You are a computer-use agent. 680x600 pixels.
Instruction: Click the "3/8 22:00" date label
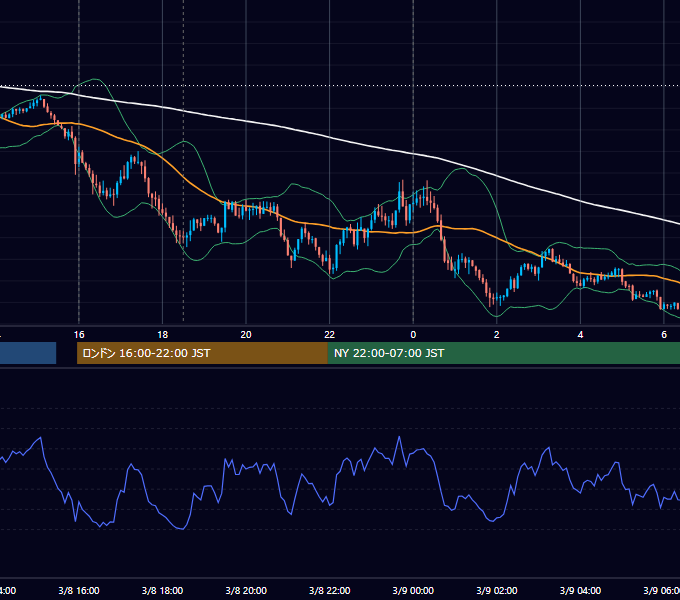(x=330, y=590)
